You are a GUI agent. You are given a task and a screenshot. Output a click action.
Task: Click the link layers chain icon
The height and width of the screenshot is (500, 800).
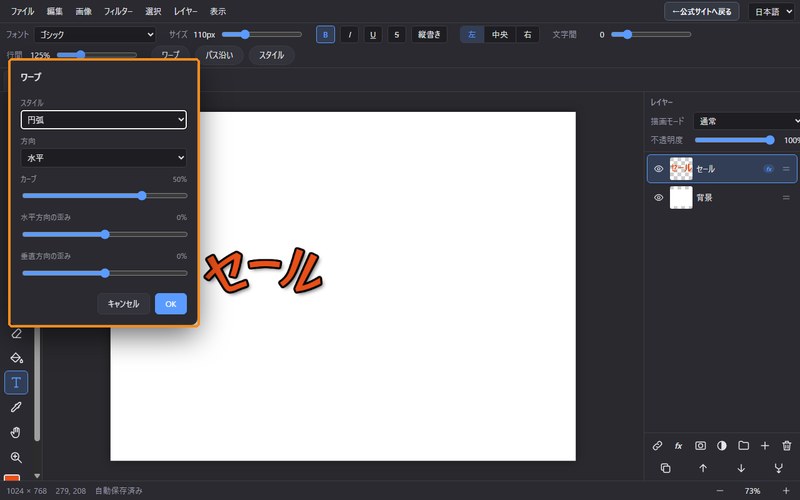click(x=657, y=445)
